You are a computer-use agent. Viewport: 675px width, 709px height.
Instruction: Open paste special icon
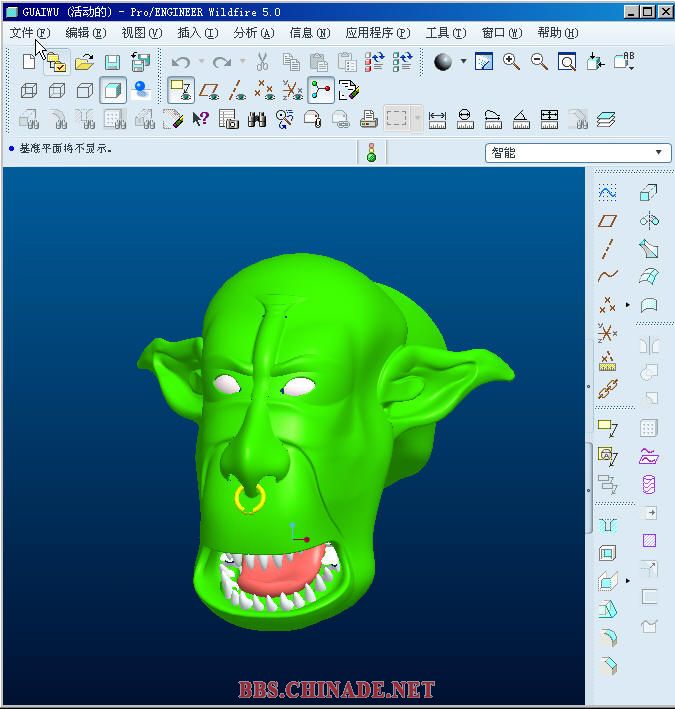(x=347, y=62)
